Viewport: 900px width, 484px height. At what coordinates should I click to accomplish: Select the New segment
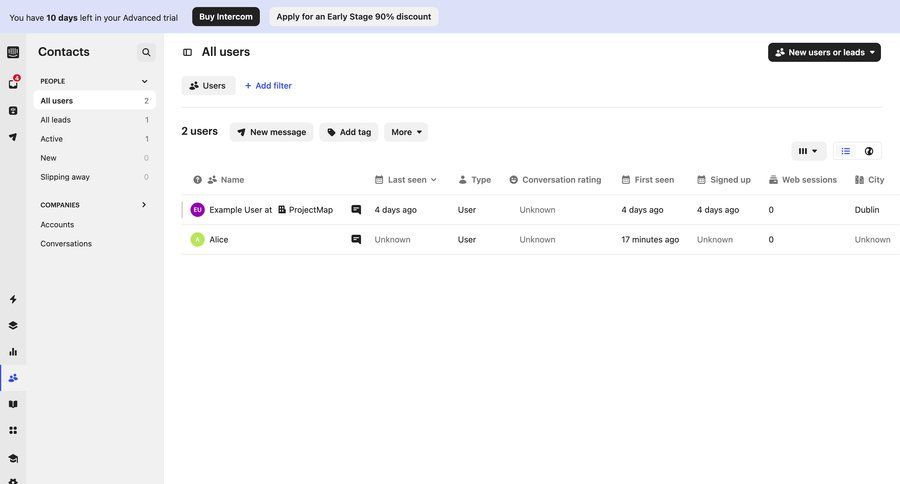click(95, 157)
